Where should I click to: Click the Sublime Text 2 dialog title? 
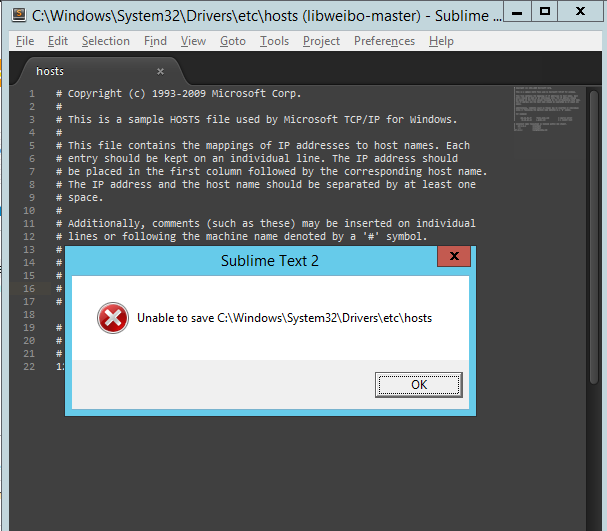[x=270, y=261]
